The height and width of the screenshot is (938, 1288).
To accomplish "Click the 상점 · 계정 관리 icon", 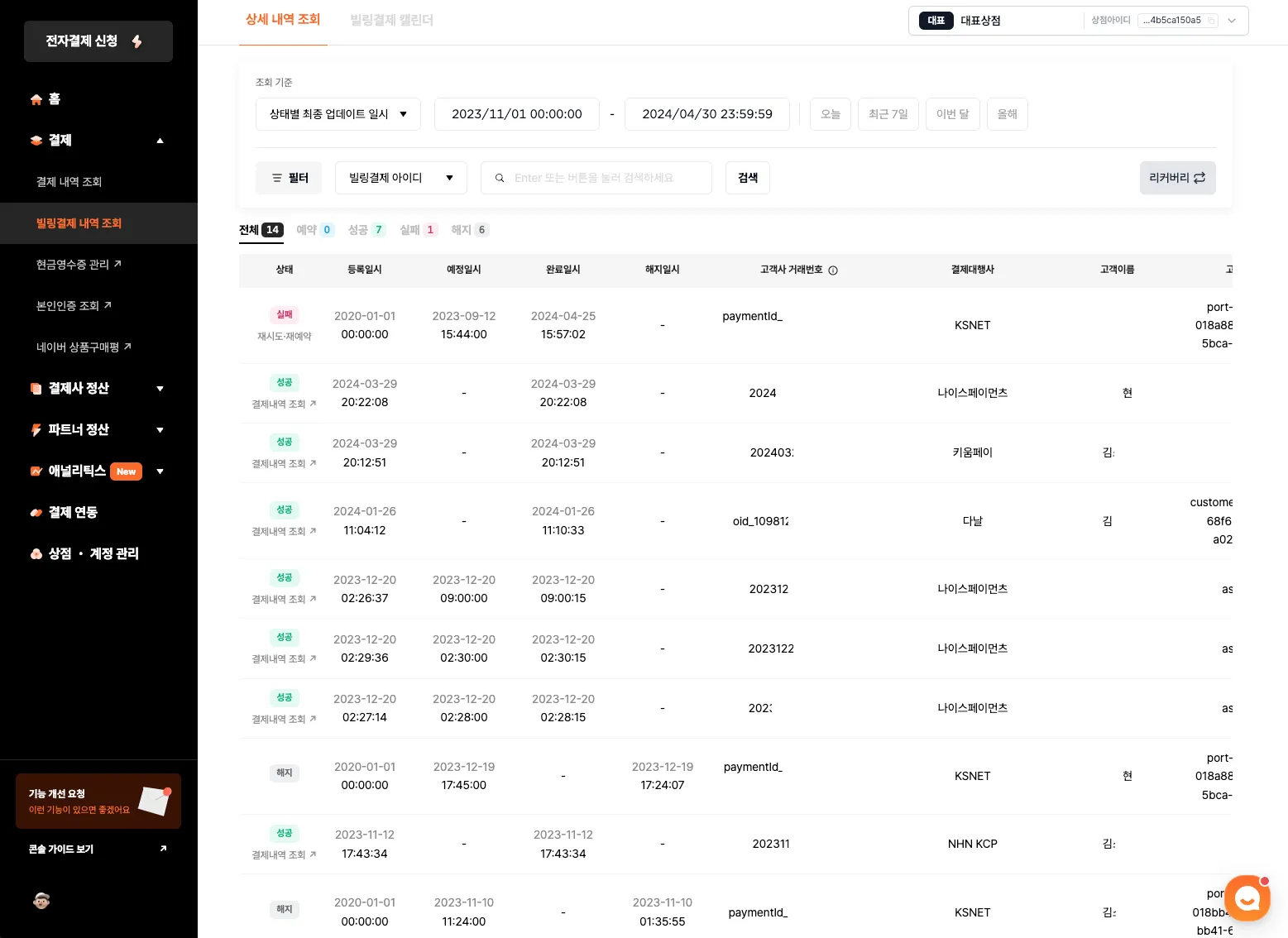I will pos(36,554).
